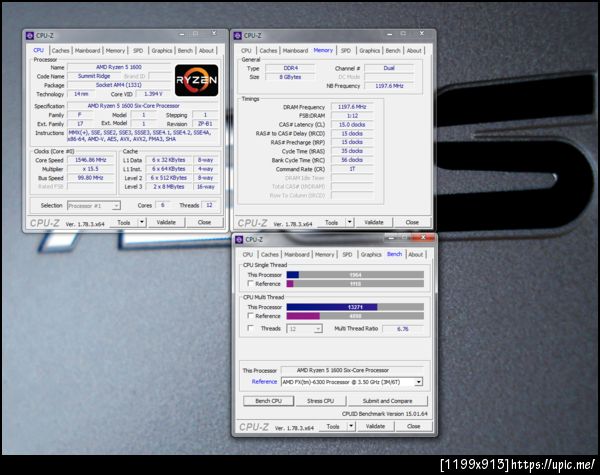Expand the Tools arrow in the CPU window
600x475 pixels.
(x=142, y=222)
